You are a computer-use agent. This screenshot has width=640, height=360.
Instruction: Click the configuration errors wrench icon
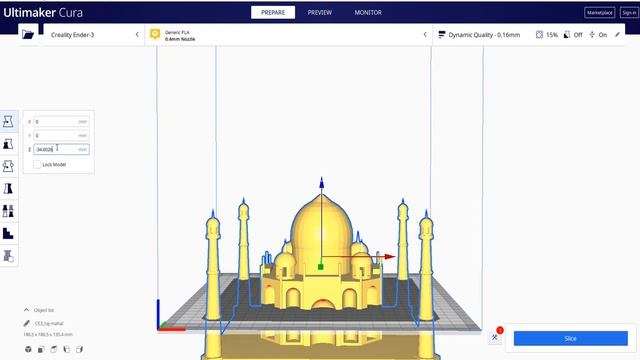[x=495, y=337]
